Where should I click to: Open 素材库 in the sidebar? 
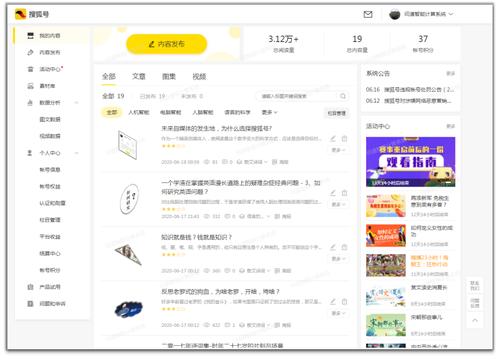[x=47, y=86]
